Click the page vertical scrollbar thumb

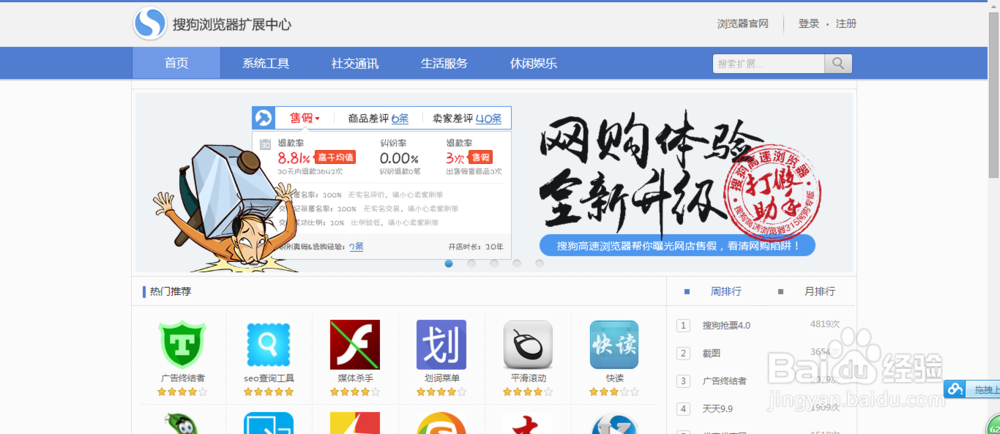994,94
